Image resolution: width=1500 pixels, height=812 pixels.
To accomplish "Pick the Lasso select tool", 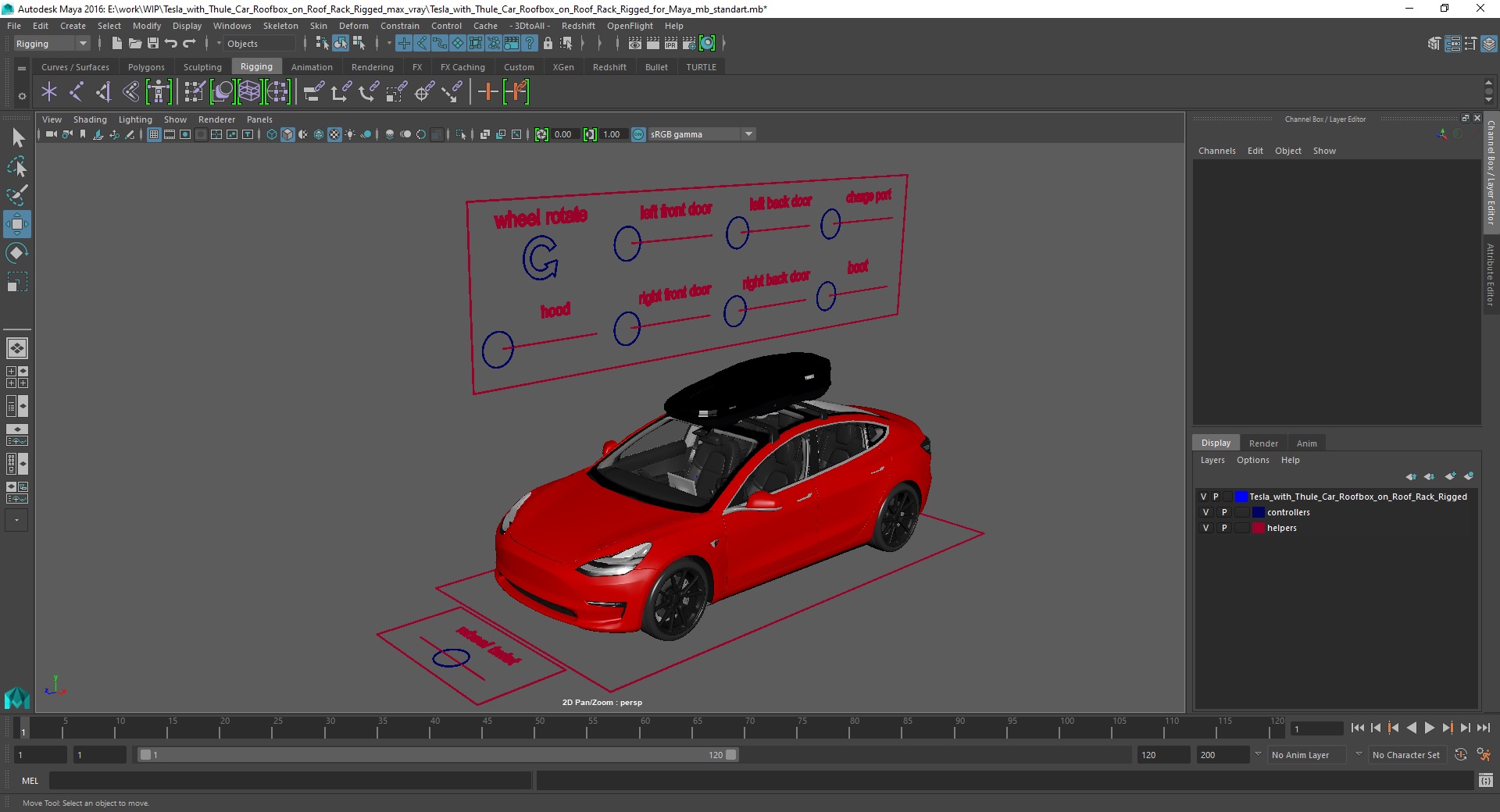I will click(16, 167).
